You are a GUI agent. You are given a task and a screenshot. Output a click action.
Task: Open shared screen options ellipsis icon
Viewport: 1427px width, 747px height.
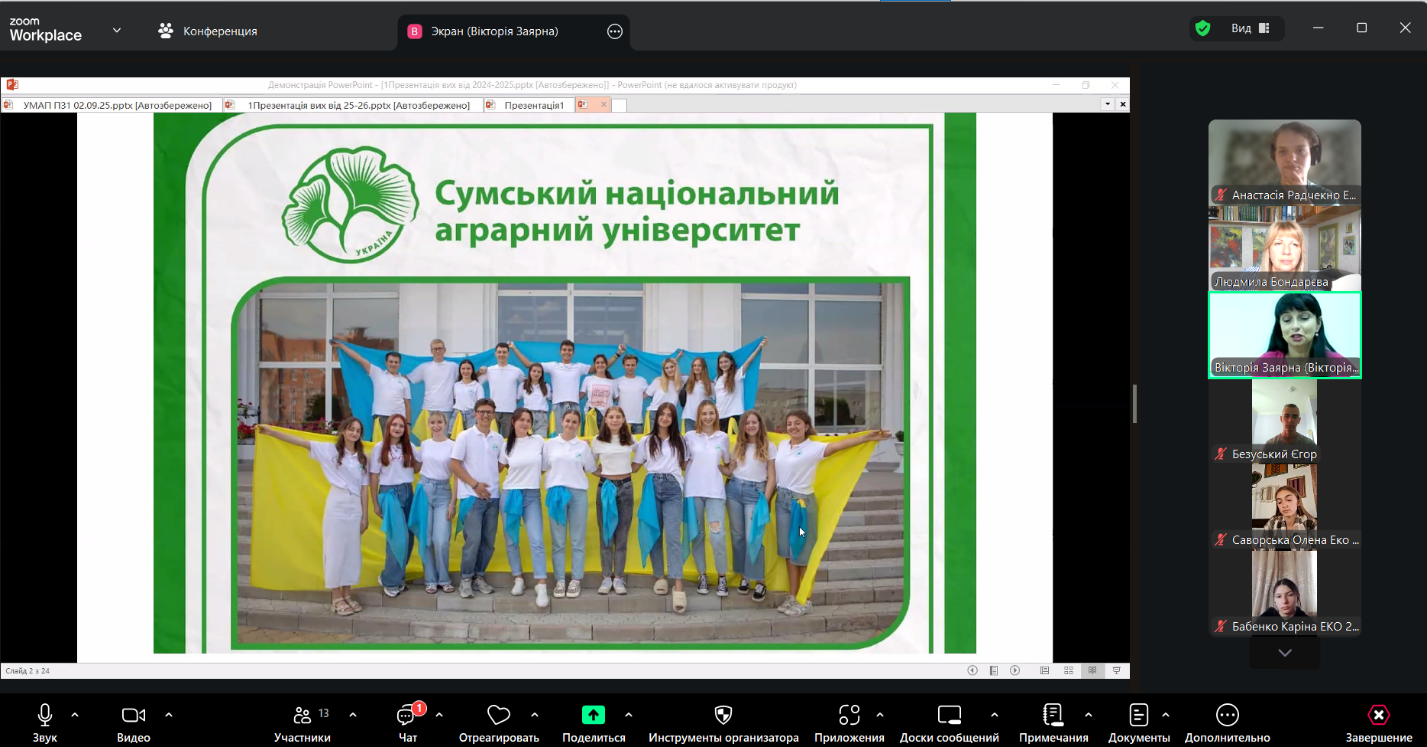(x=615, y=31)
